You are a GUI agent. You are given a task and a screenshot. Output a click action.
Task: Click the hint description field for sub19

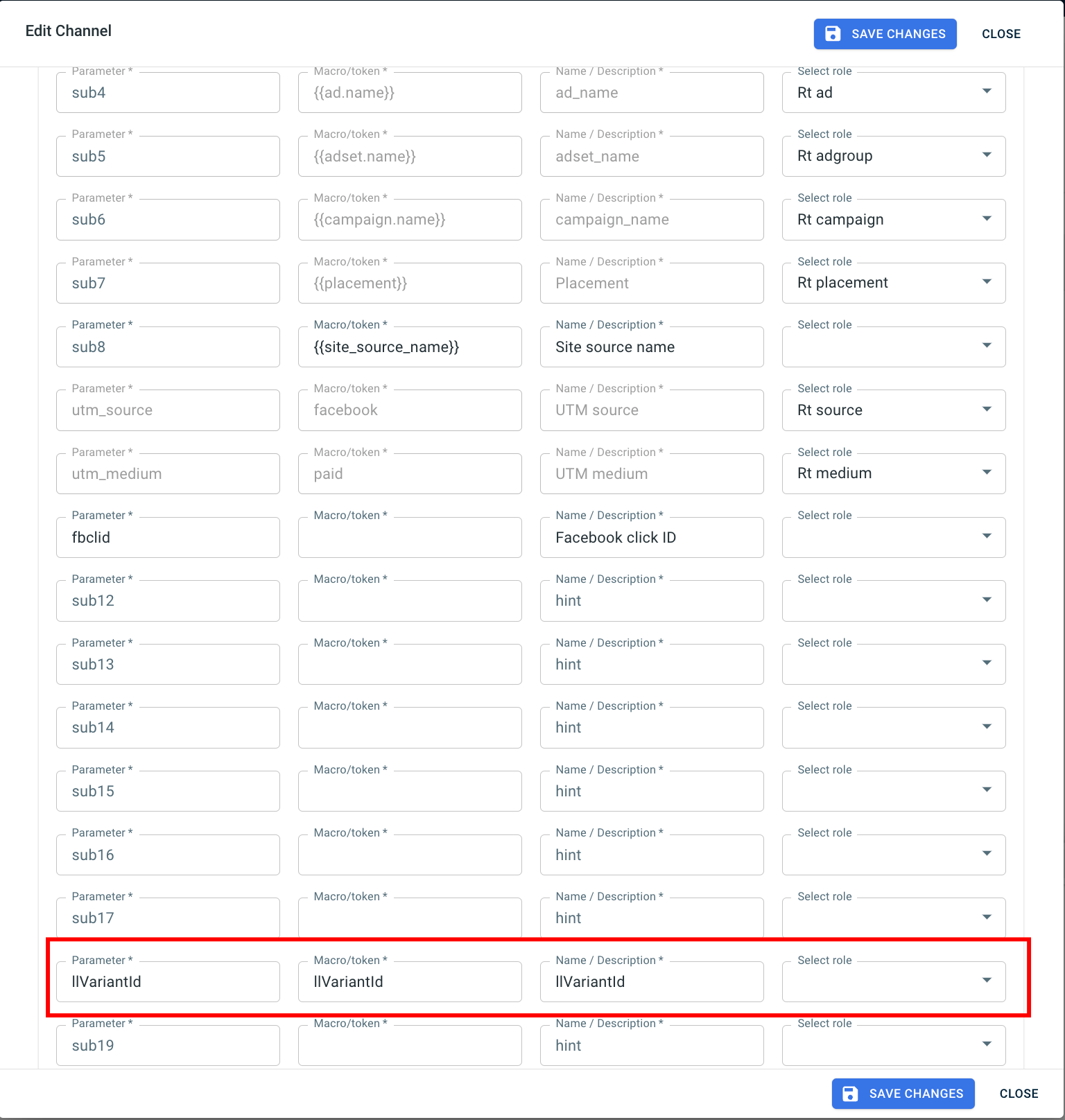click(x=652, y=1045)
